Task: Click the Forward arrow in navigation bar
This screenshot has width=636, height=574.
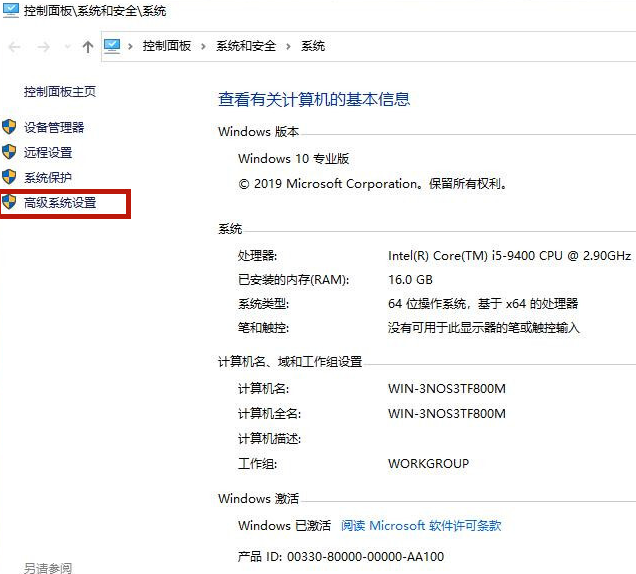Action: [x=43, y=47]
